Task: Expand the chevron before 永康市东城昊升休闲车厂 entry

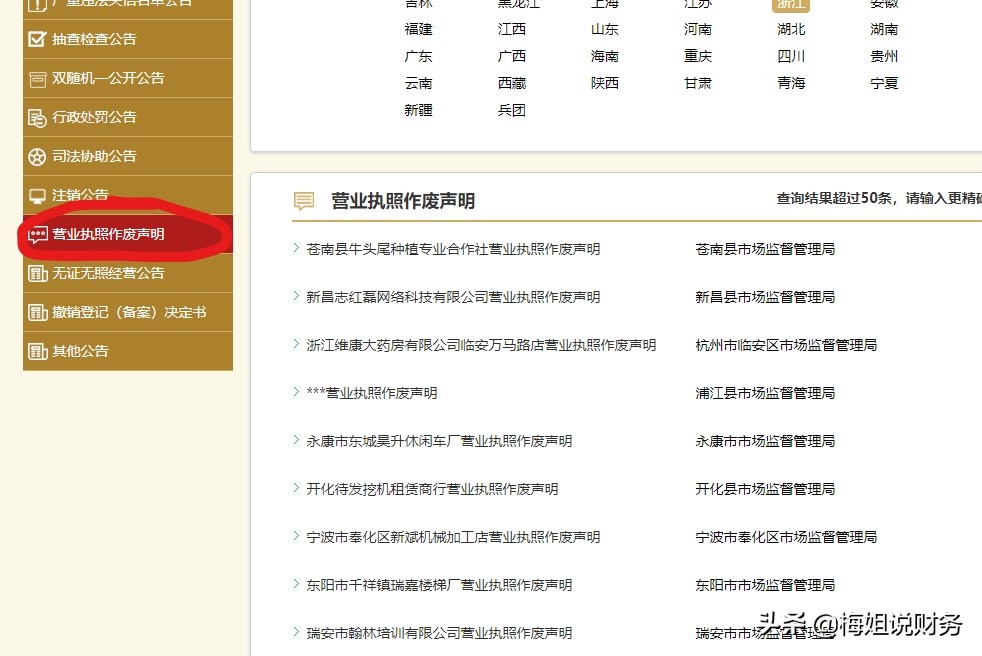Action: point(295,441)
